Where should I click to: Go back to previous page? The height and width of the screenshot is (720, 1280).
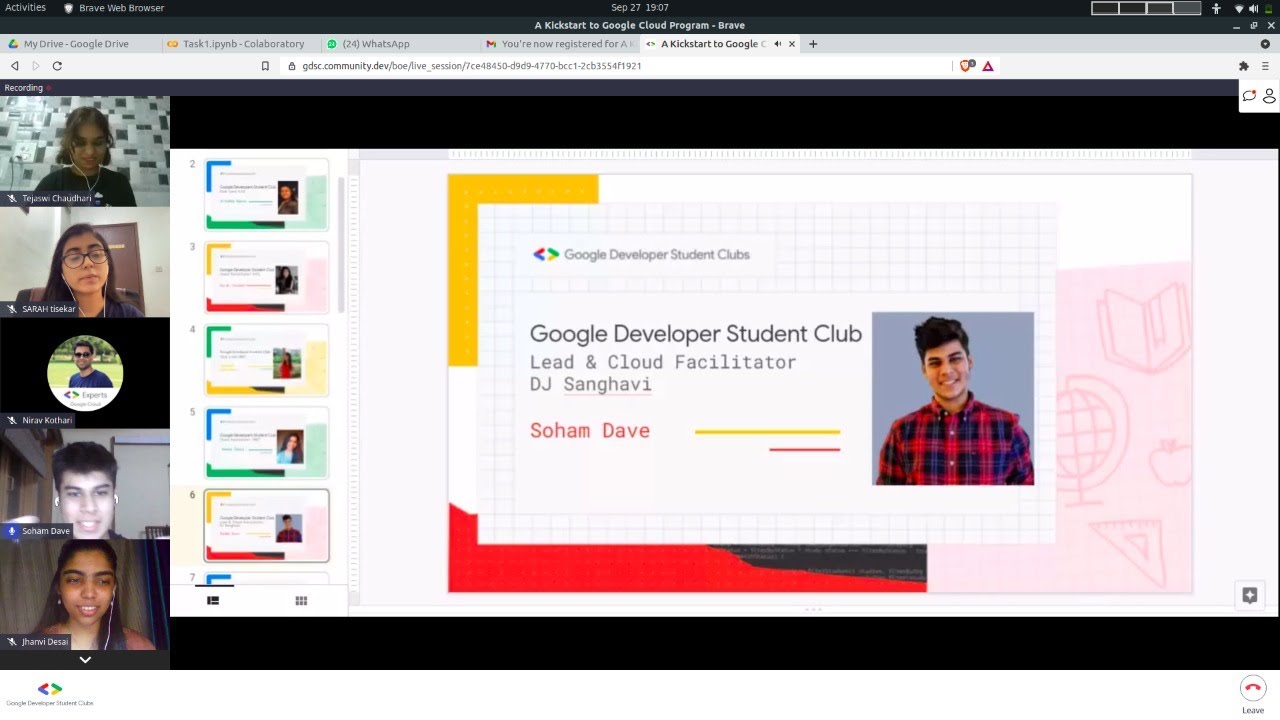14,66
